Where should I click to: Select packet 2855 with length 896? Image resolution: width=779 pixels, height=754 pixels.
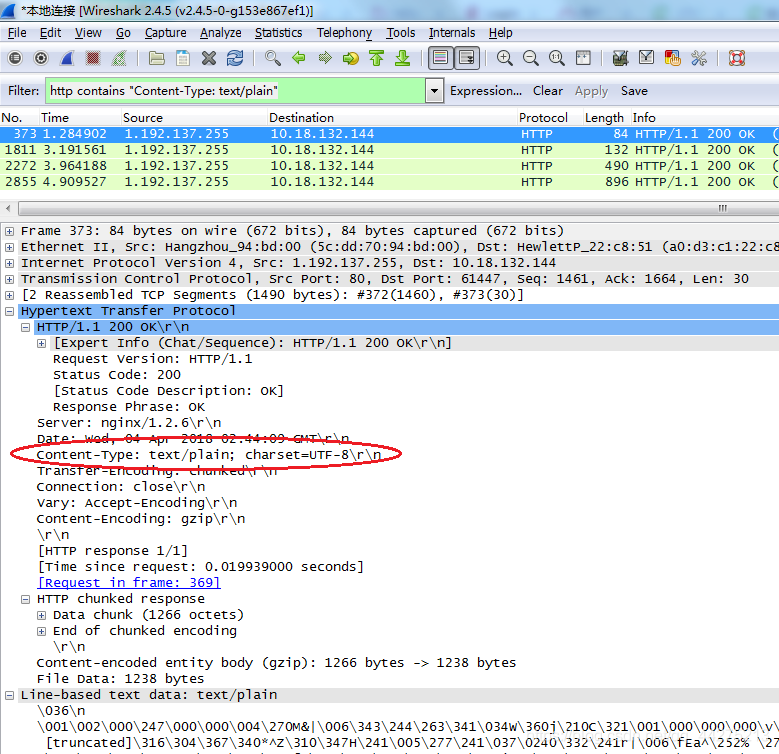point(390,182)
